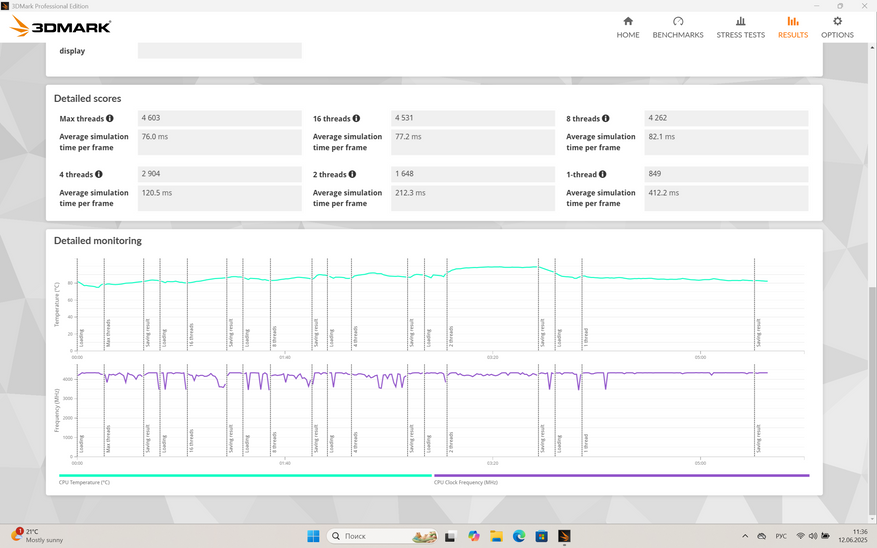Open the BENCHMARKS page
Image resolution: width=877 pixels, height=548 pixels.
[677, 27]
